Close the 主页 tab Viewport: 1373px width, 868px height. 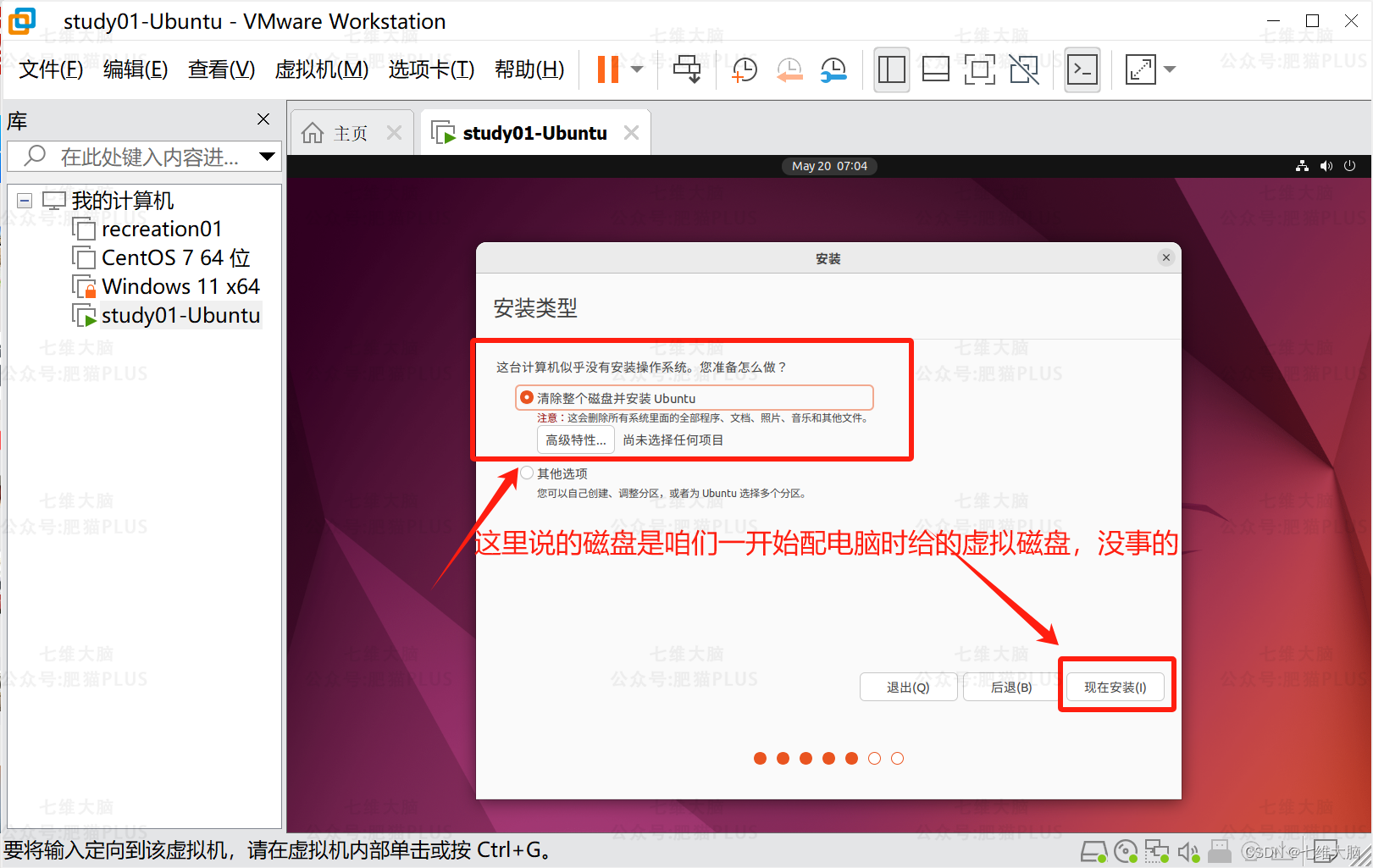394,132
